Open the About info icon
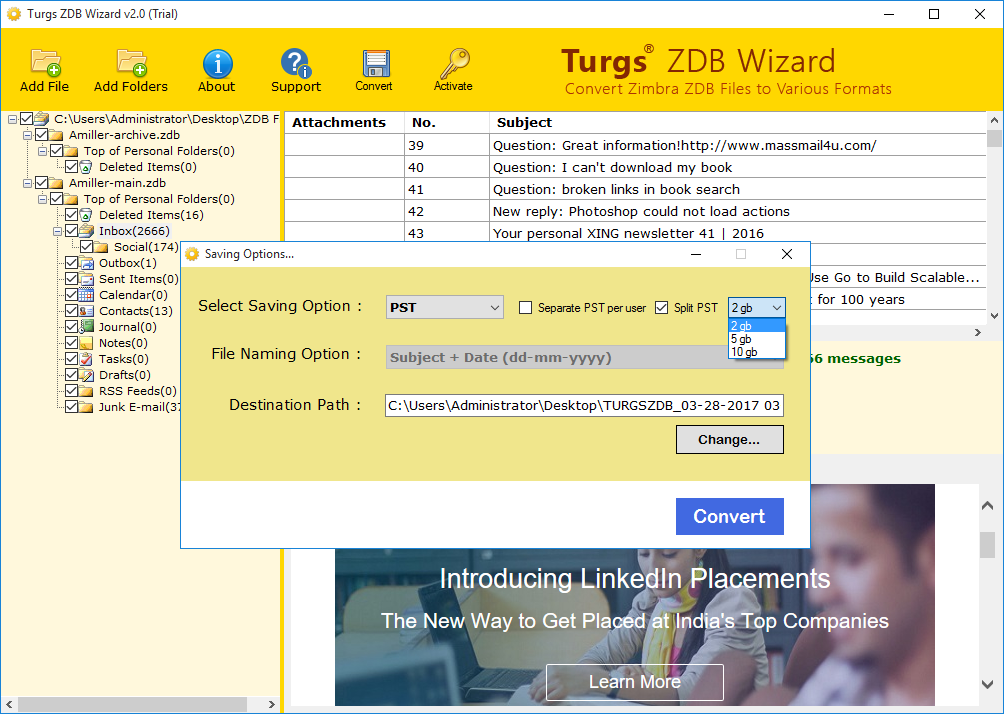The image size is (1004, 714). (217, 63)
